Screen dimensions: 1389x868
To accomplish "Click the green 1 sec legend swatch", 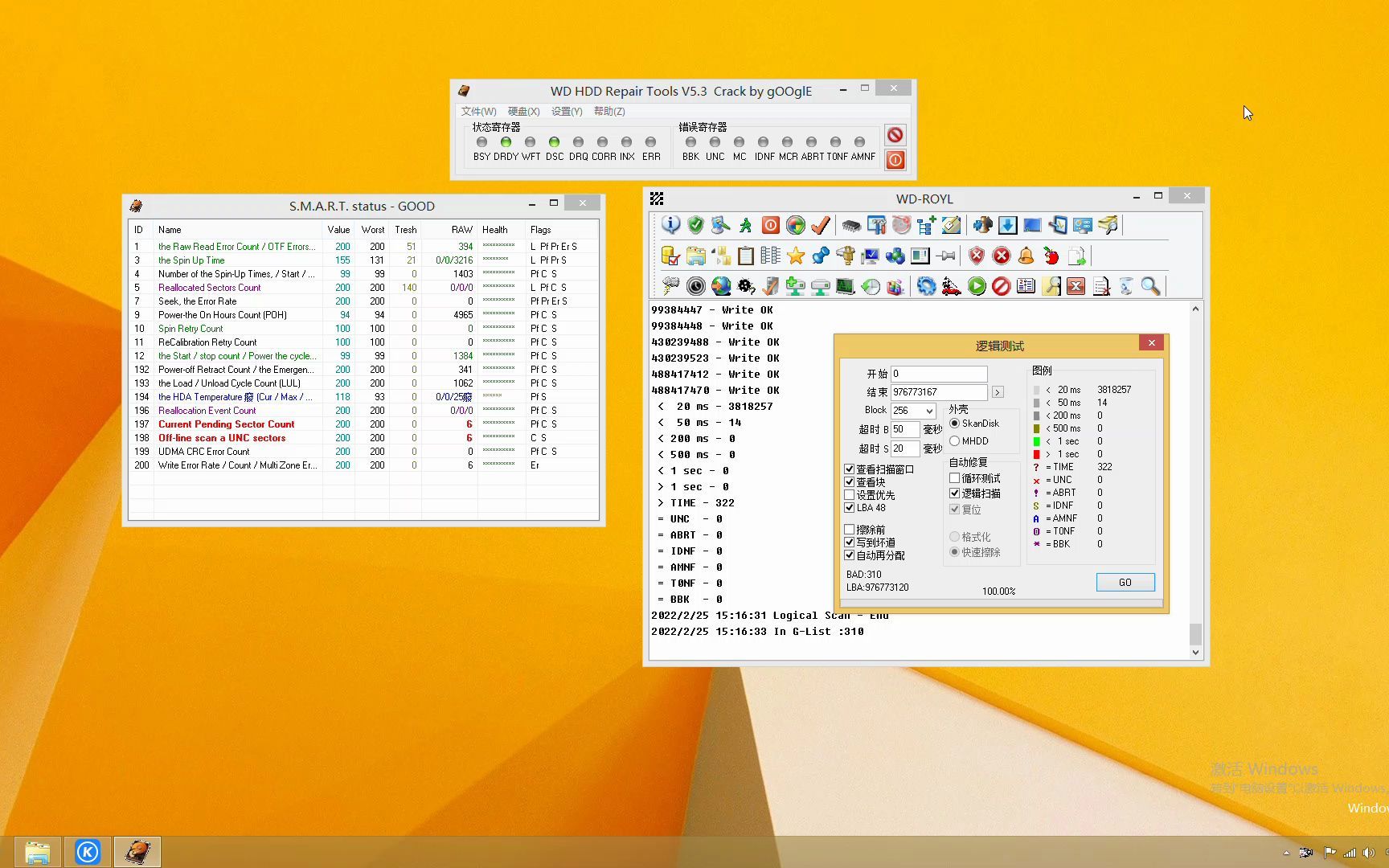I will click(x=1037, y=441).
